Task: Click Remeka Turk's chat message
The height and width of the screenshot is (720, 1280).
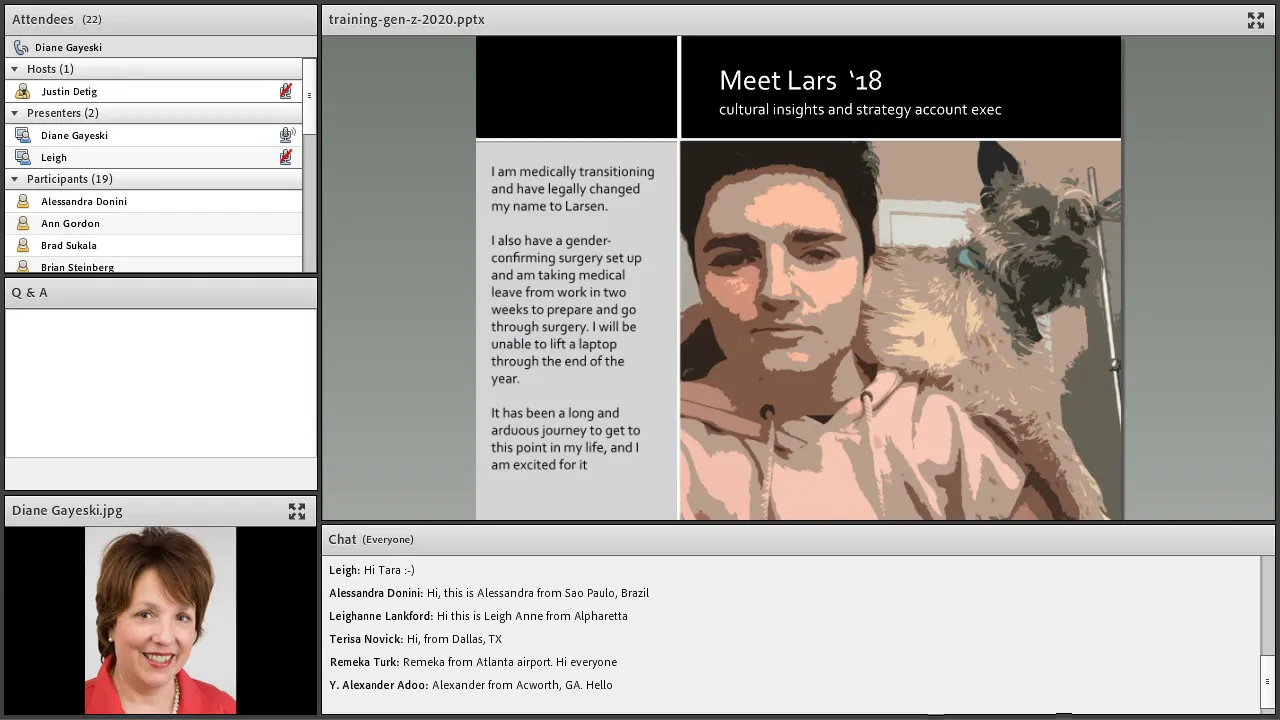Action: coord(473,662)
